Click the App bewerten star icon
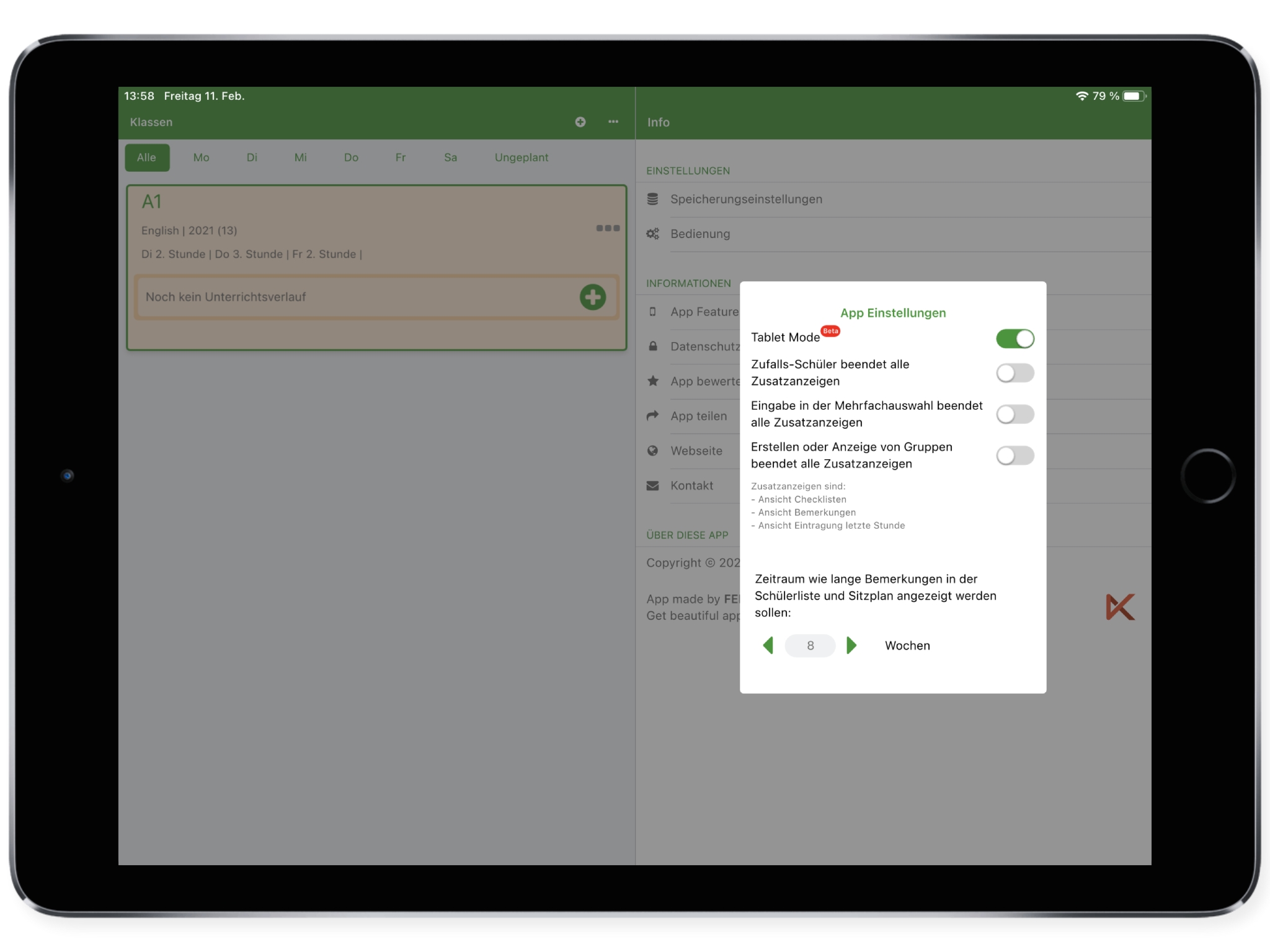The height and width of the screenshot is (952, 1270). pos(652,381)
